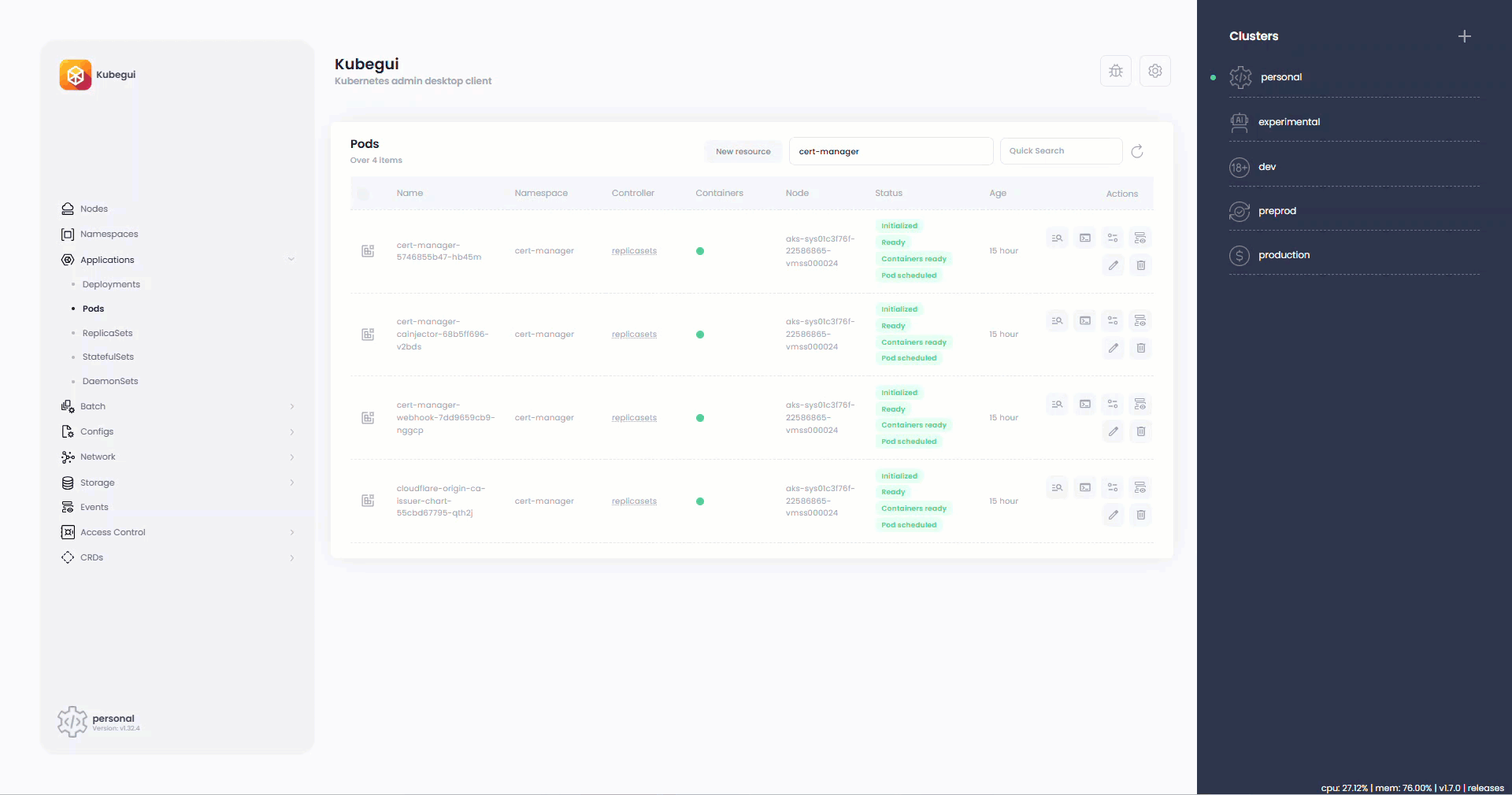1512x795 pixels.
Task: Open events icon for first cert-manager pod
Action: tap(1140, 238)
